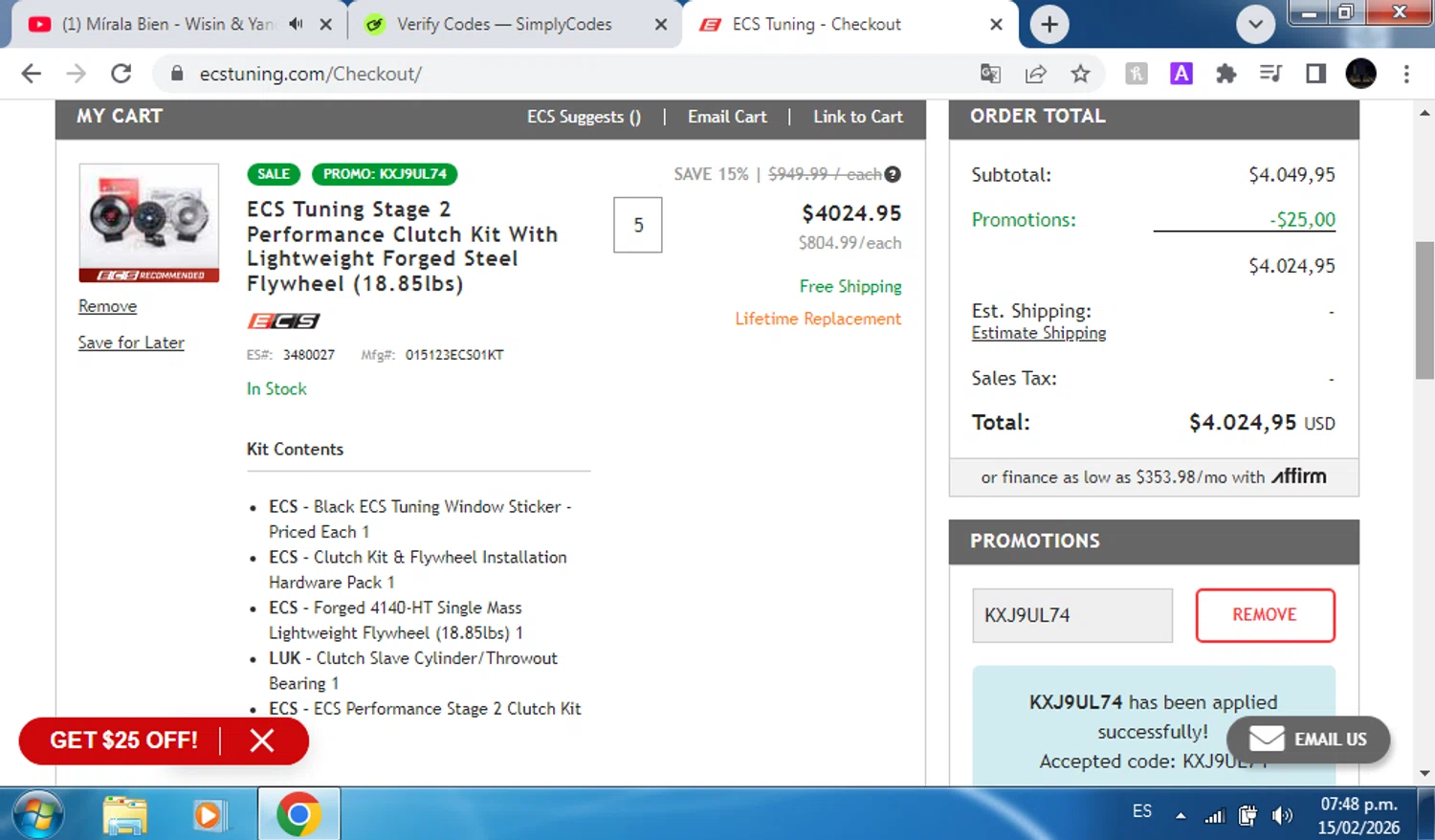The image size is (1435, 840).
Task: Click the green PROMO: KXJ9UL74 badge
Action: pos(385,174)
